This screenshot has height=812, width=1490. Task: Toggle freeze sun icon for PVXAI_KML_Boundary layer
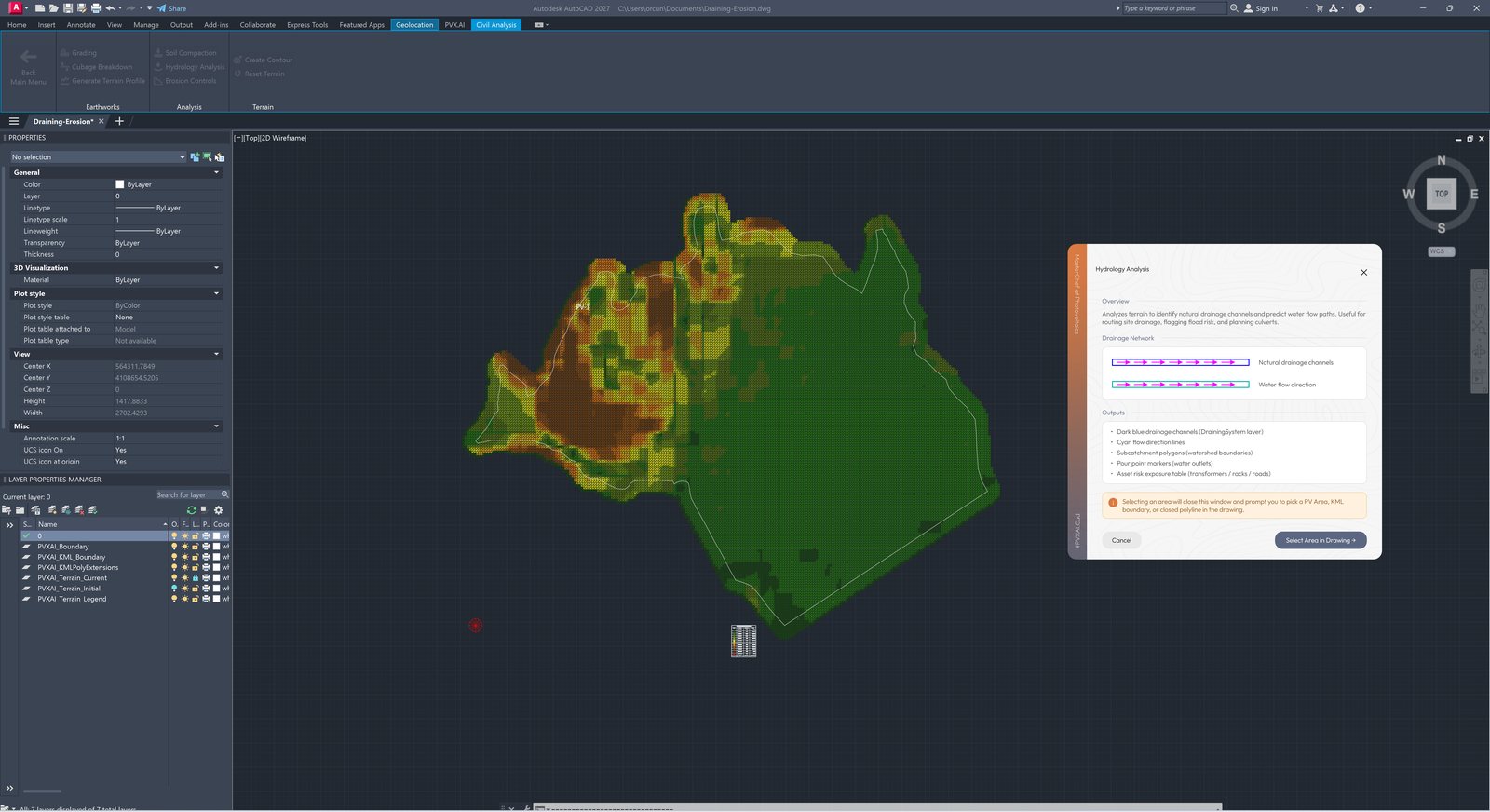[184, 557]
